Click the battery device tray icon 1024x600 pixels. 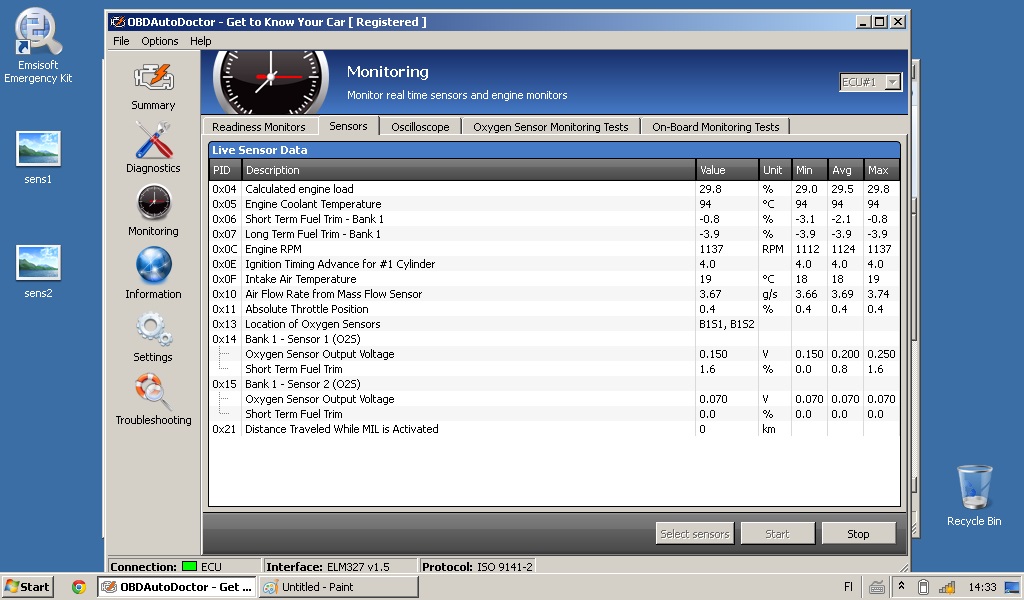tap(923, 587)
